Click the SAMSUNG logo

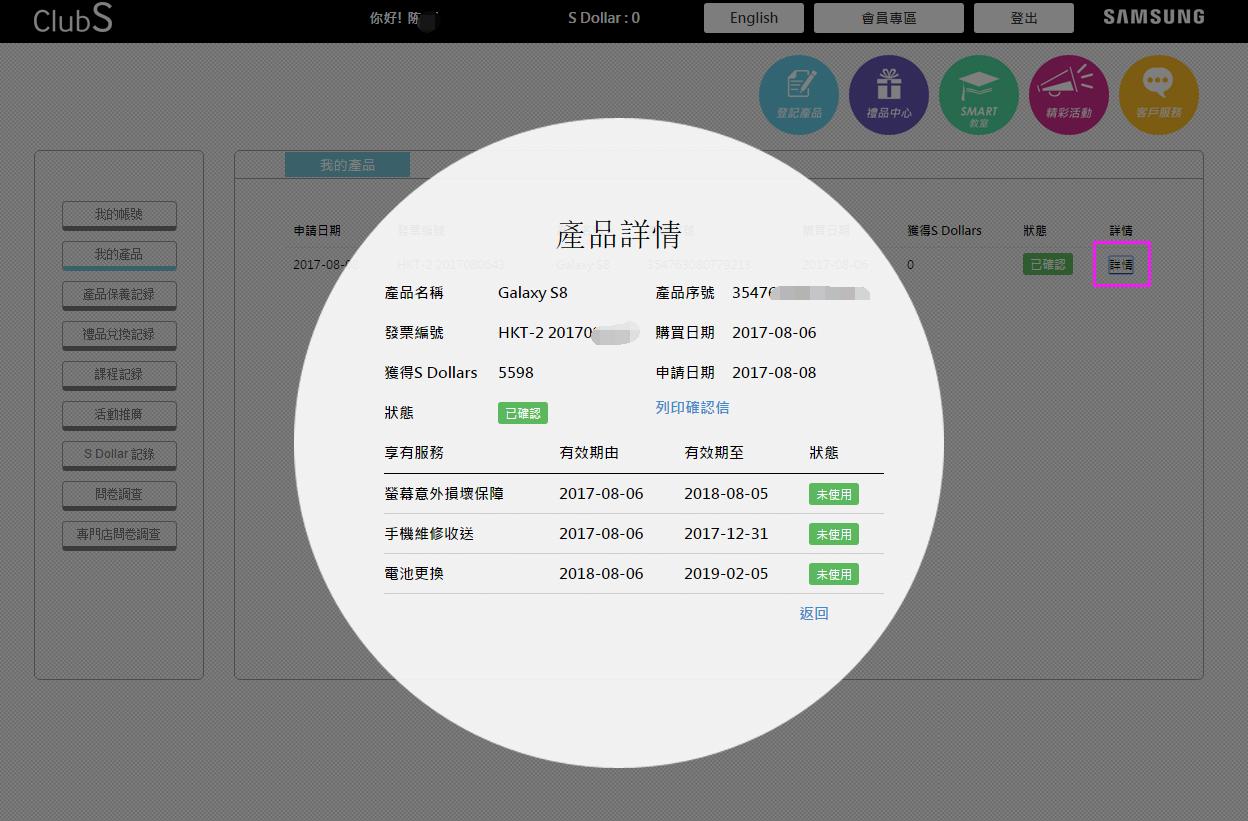click(x=1153, y=16)
